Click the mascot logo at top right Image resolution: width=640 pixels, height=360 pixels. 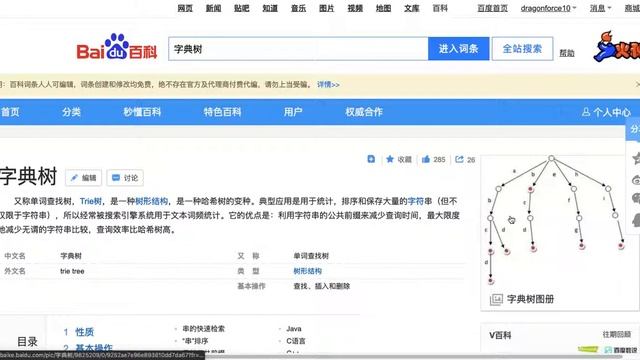[616, 46]
